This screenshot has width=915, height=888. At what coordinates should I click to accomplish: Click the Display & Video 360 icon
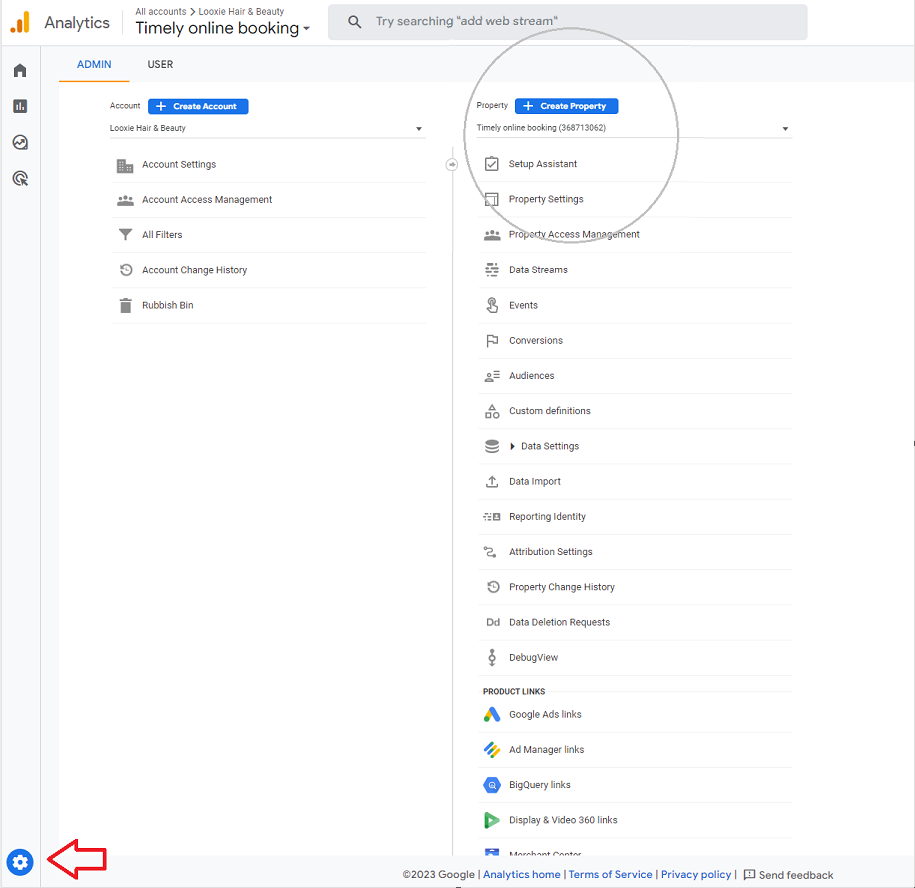coord(492,820)
